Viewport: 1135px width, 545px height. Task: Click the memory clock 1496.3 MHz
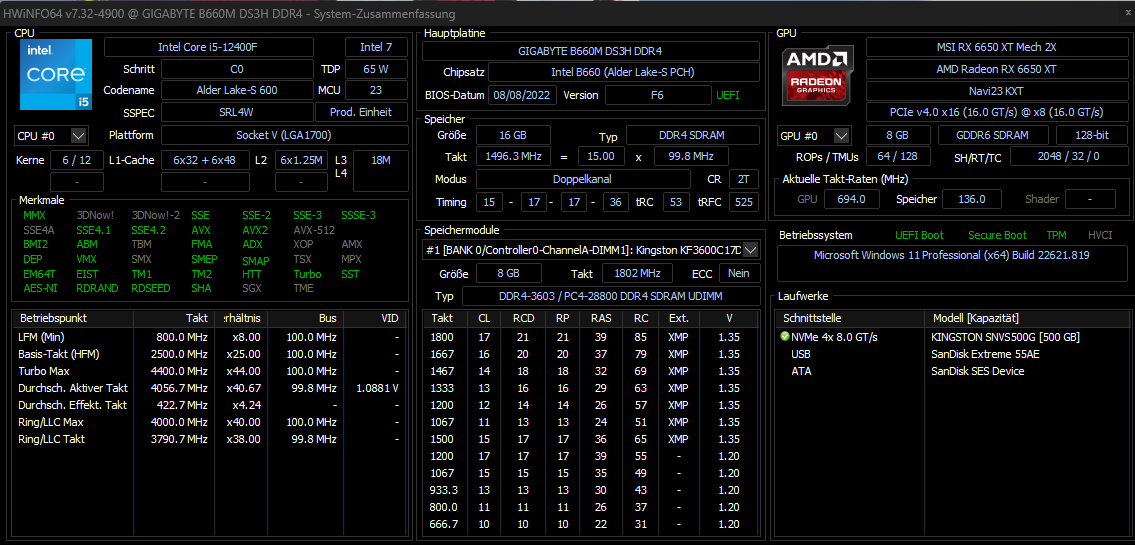click(x=512, y=156)
